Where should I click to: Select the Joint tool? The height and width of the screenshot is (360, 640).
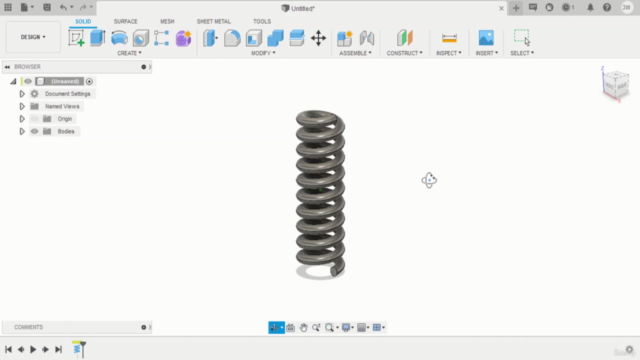coord(367,38)
